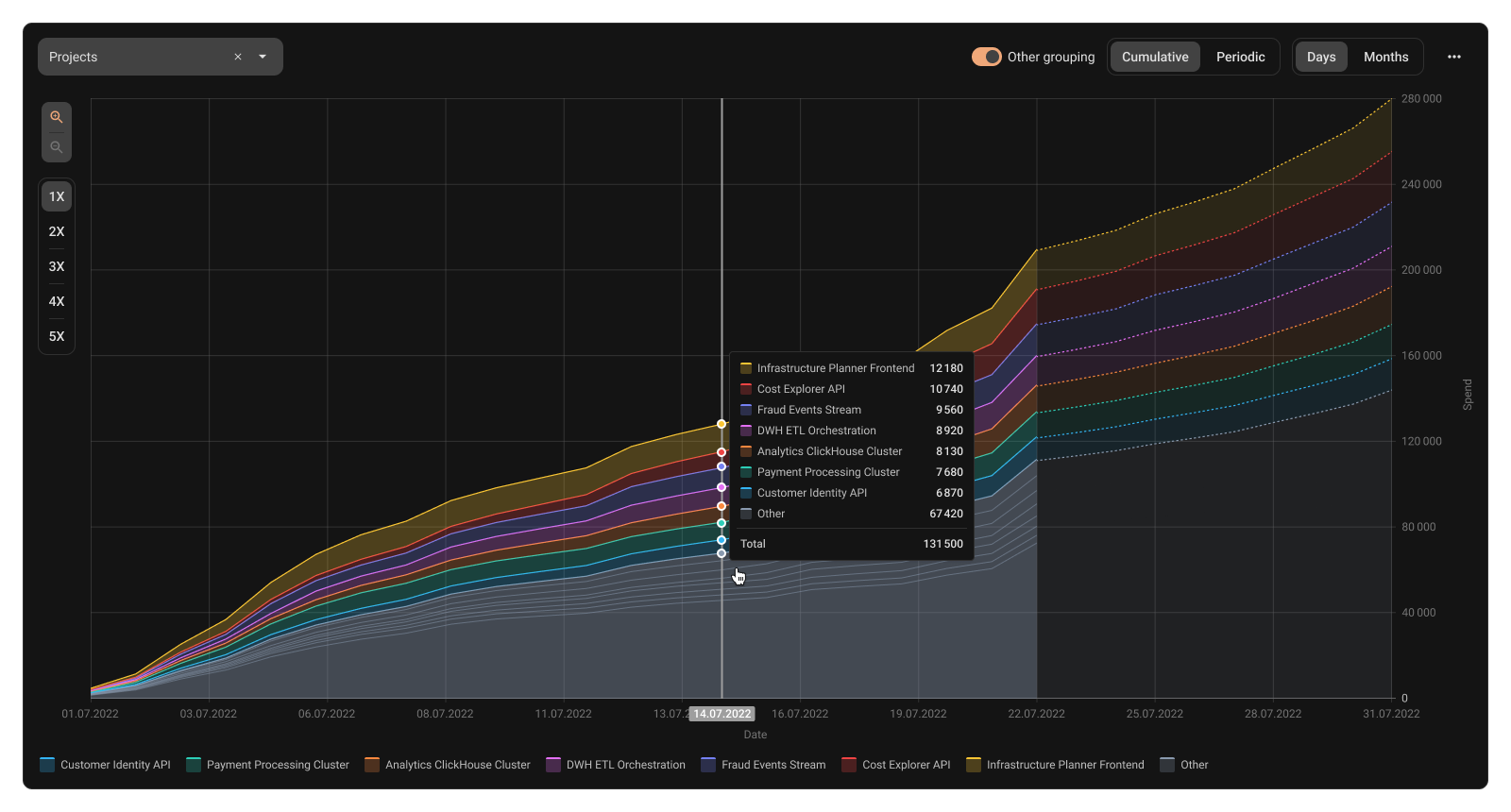This screenshot has width=1511, height=812.
Task: Click tooltip Cost Explorer API row
Action: point(852,389)
